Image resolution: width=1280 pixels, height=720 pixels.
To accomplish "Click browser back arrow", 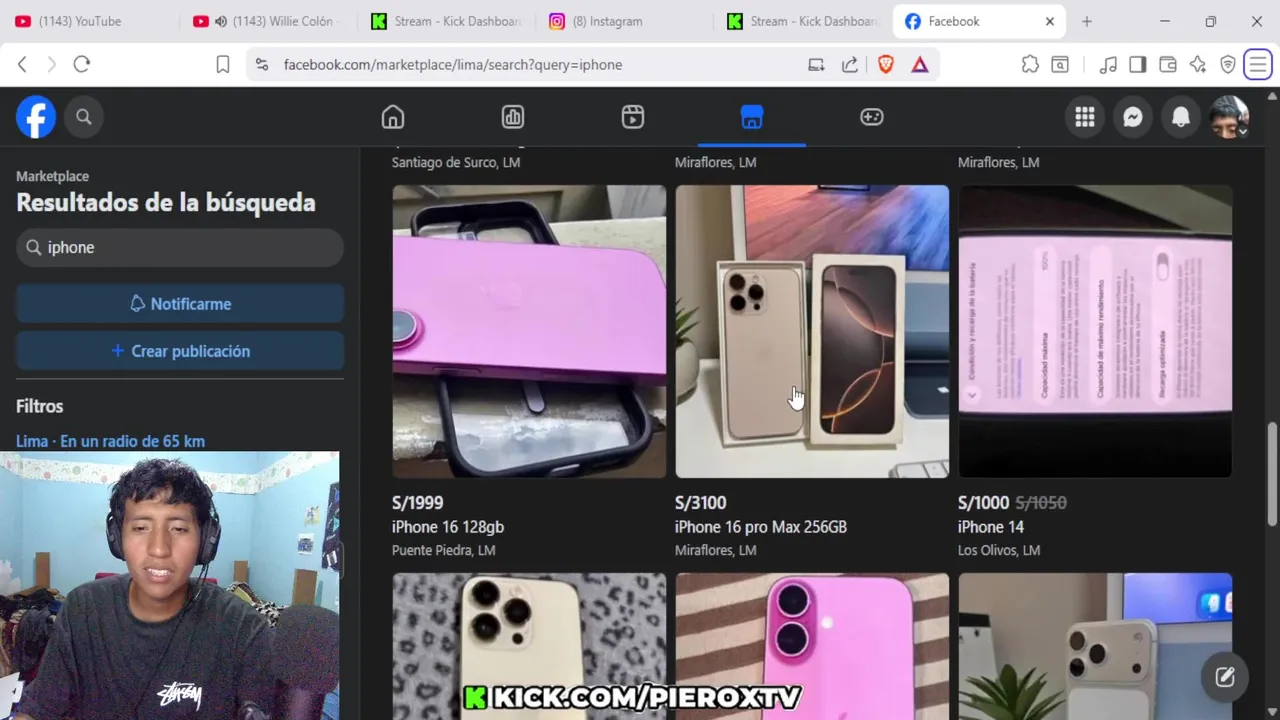I will coord(22,64).
